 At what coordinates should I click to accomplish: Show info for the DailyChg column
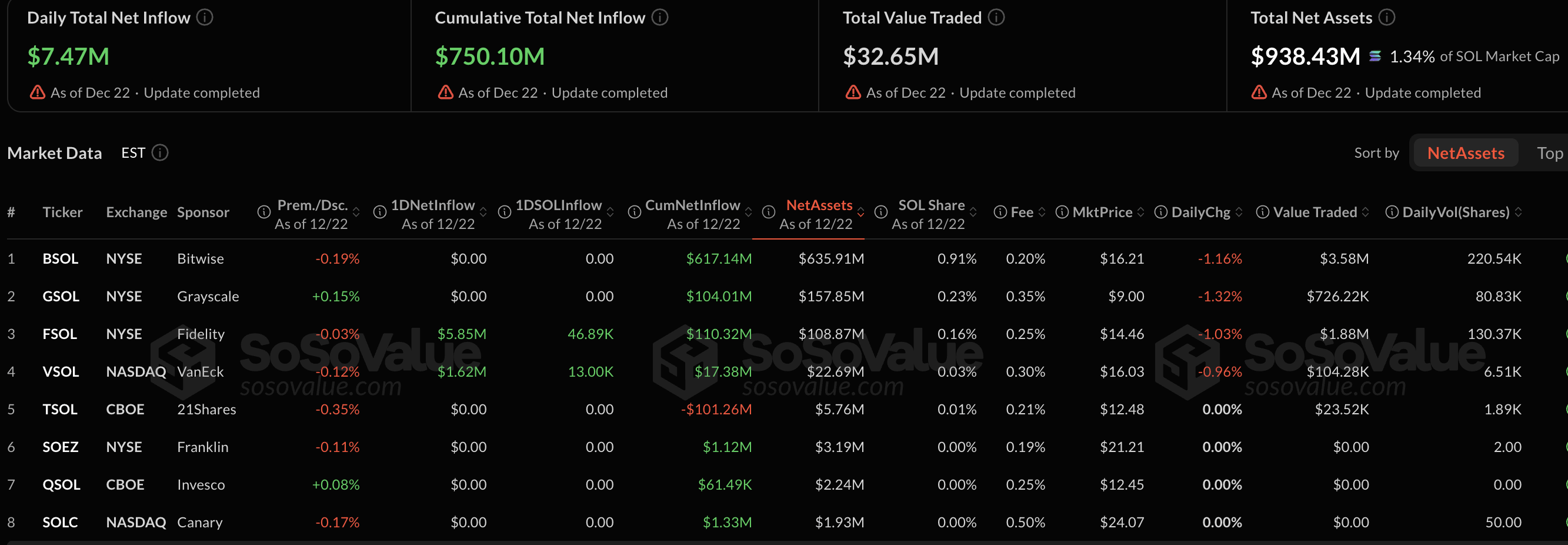coord(1161,212)
